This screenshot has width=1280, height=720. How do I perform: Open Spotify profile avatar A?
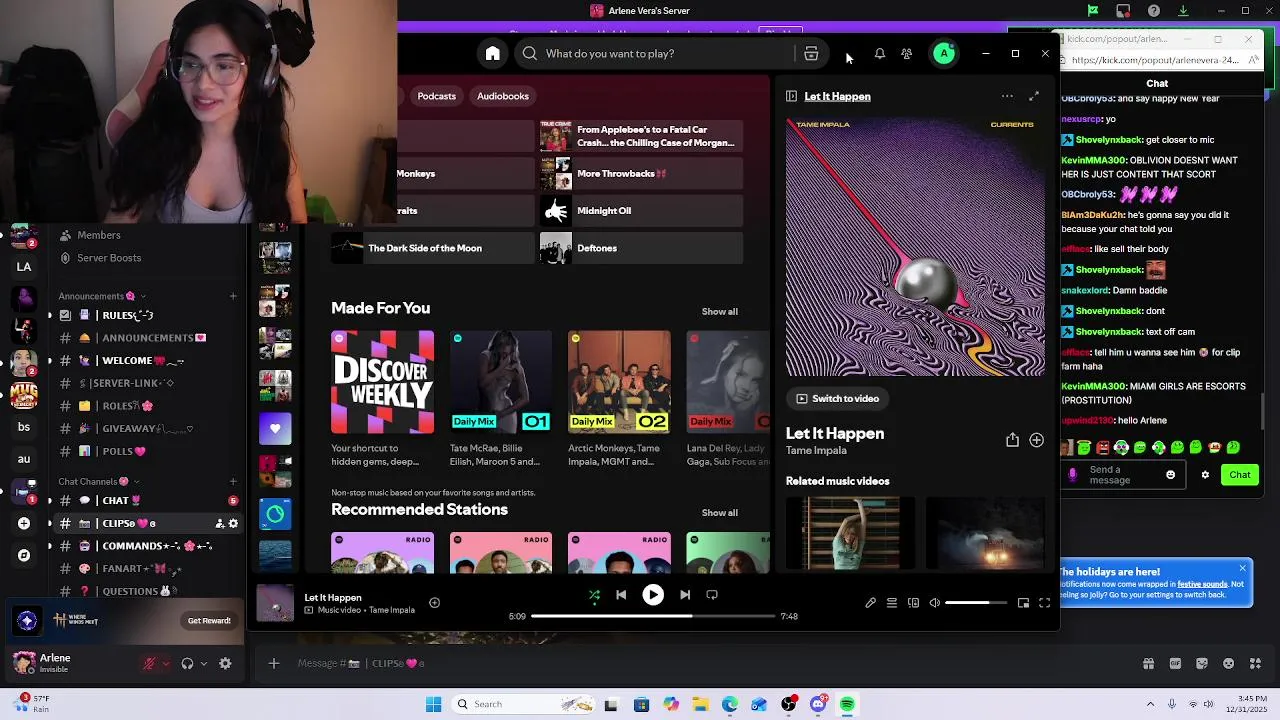tap(944, 54)
